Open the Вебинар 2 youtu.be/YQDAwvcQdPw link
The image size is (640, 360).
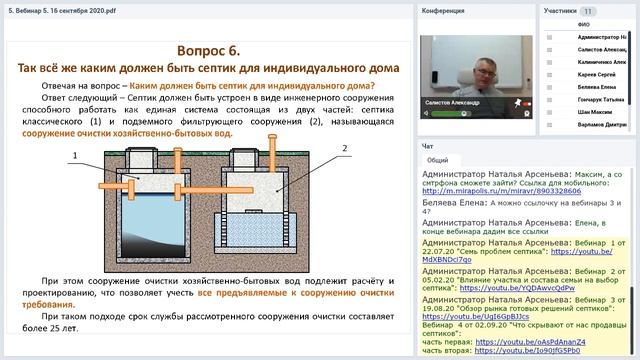517,288
